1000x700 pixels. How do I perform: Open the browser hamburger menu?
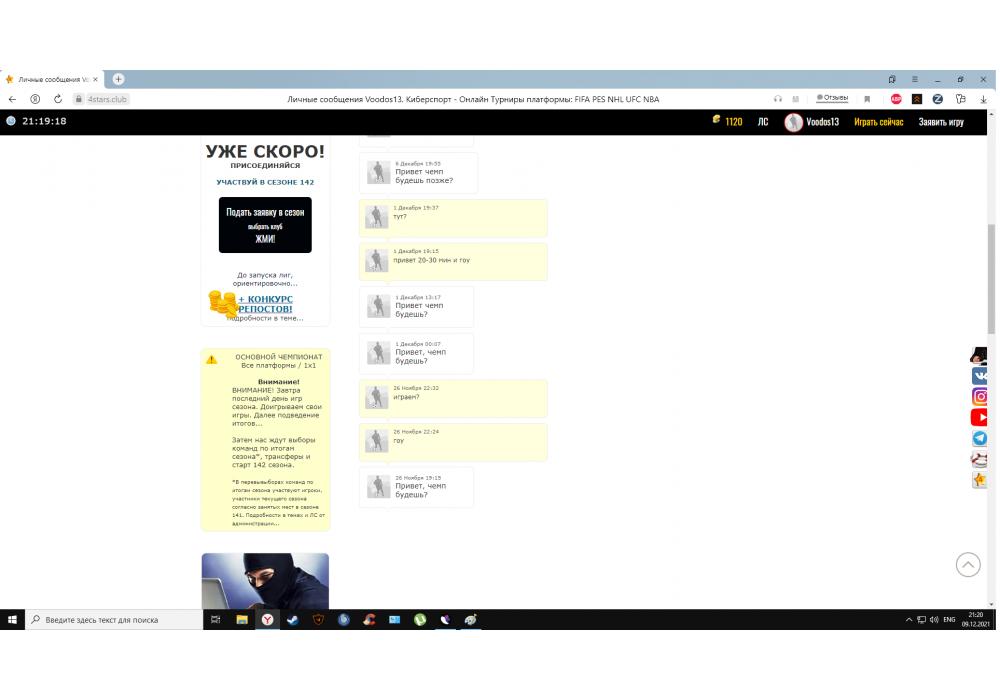[915, 79]
